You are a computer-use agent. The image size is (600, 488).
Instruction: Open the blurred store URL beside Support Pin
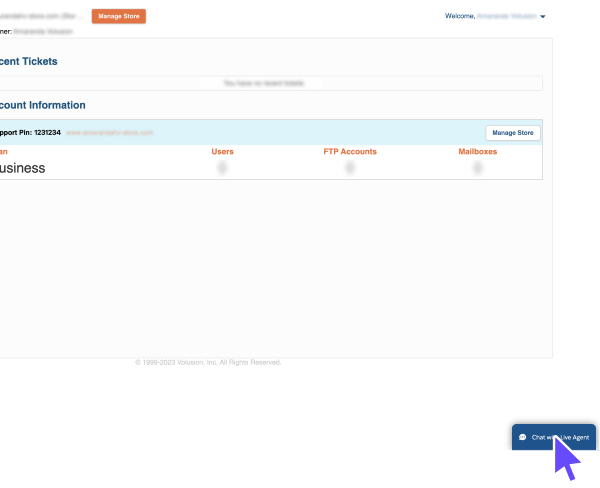click(x=110, y=132)
